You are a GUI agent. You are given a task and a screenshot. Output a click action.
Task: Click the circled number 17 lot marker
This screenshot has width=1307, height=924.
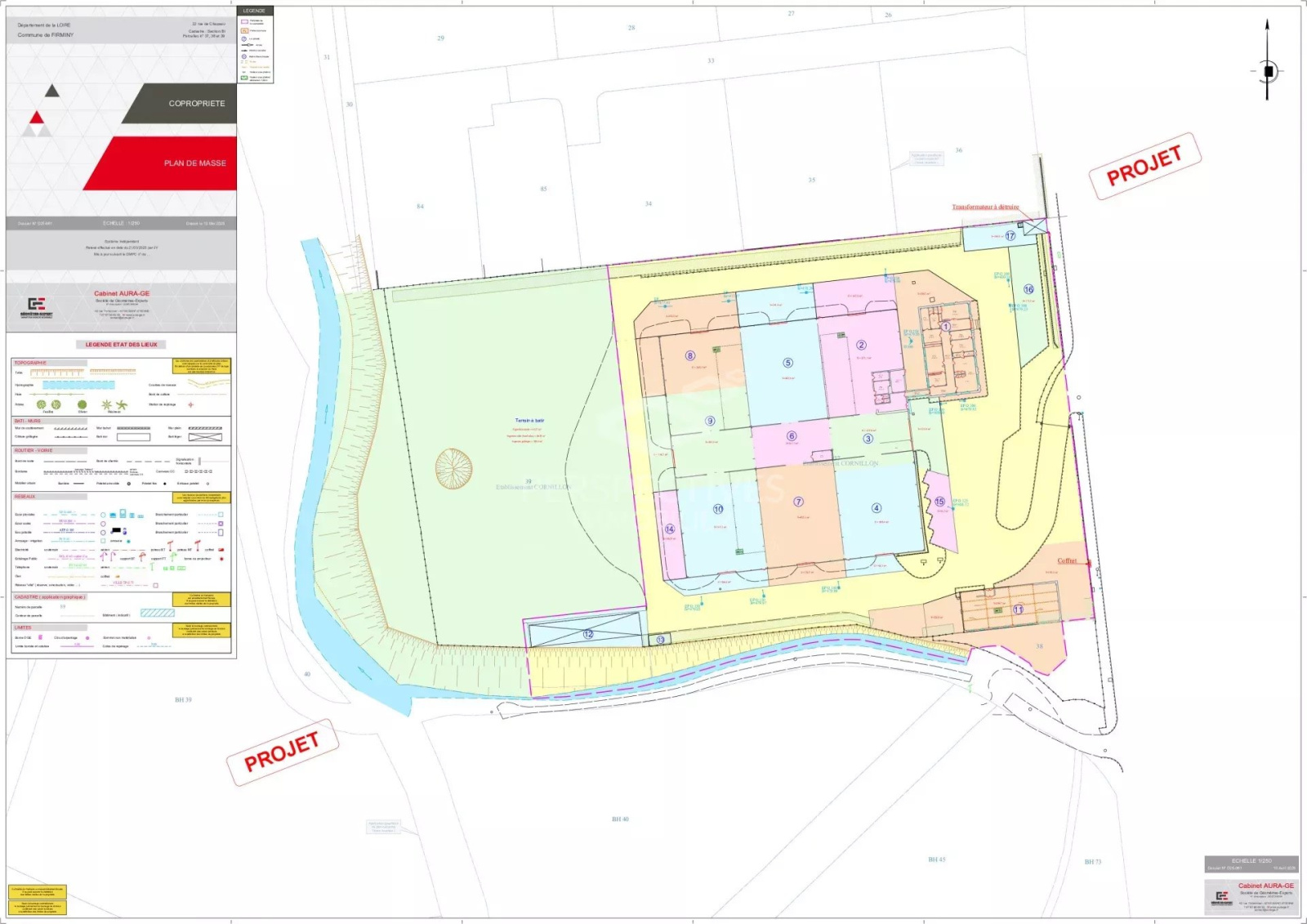coord(1010,235)
